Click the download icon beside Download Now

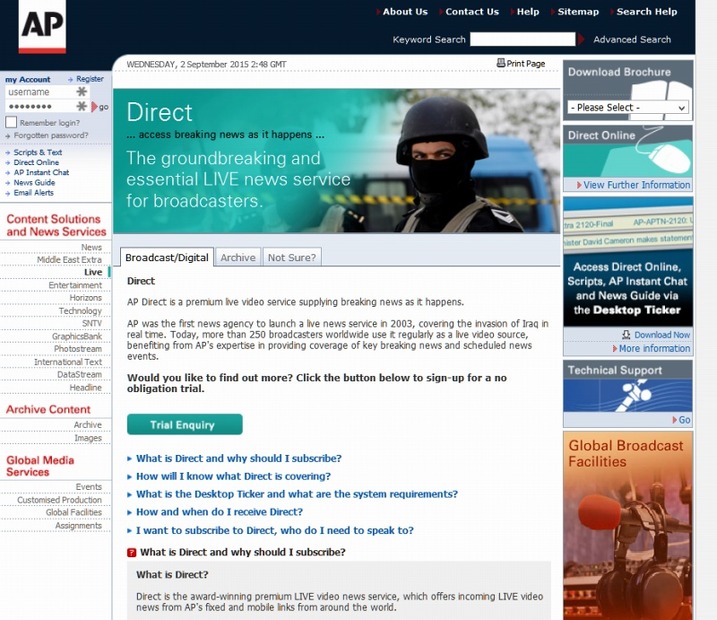[x=626, y=335]
